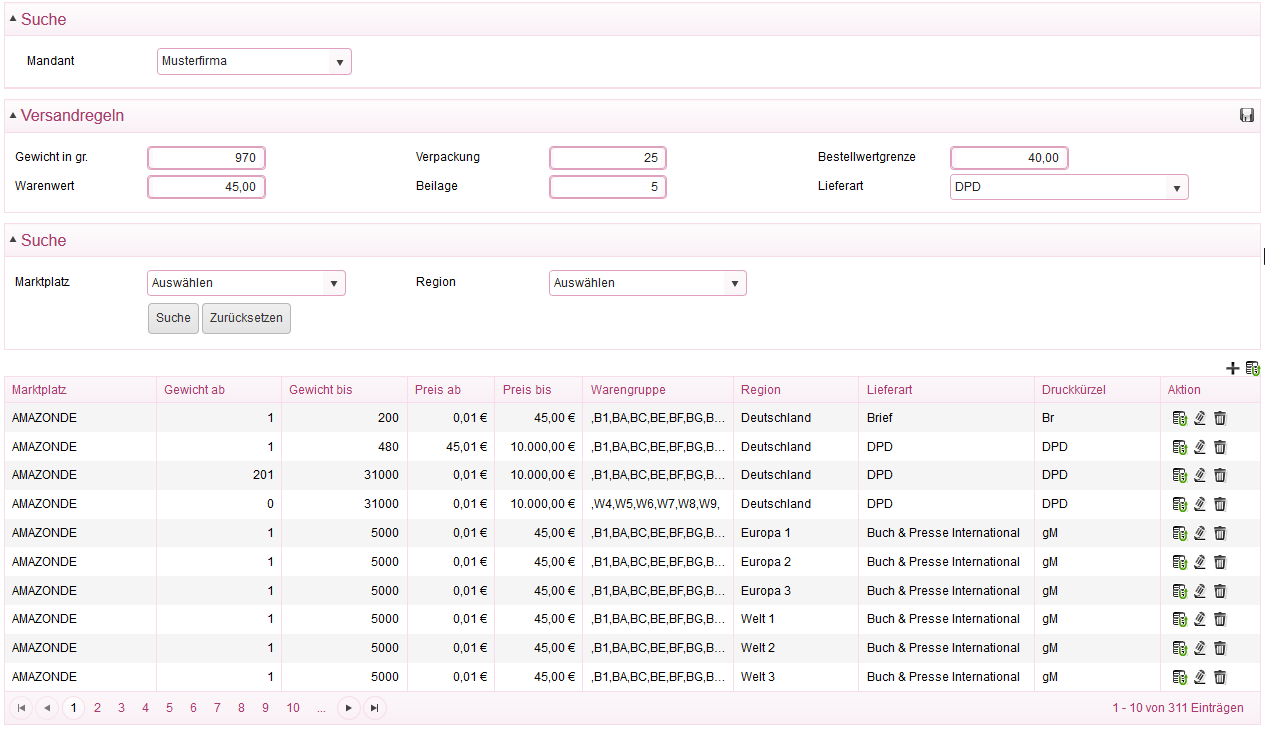The image size is (1265, 729).
Task: Click the Gewicht in gr. input field
Action: pyautogui.click(x=207, y=158)
